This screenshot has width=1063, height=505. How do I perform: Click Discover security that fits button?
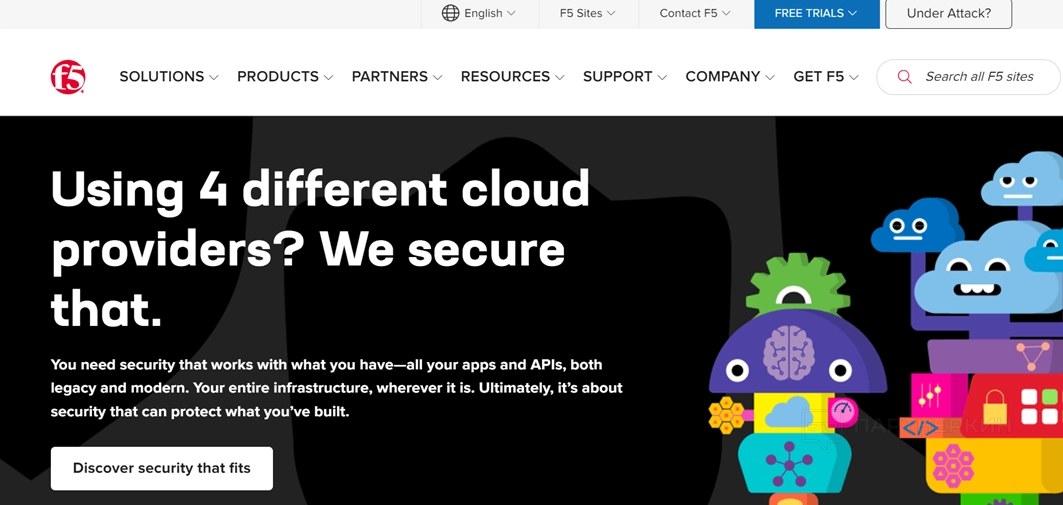161,468
